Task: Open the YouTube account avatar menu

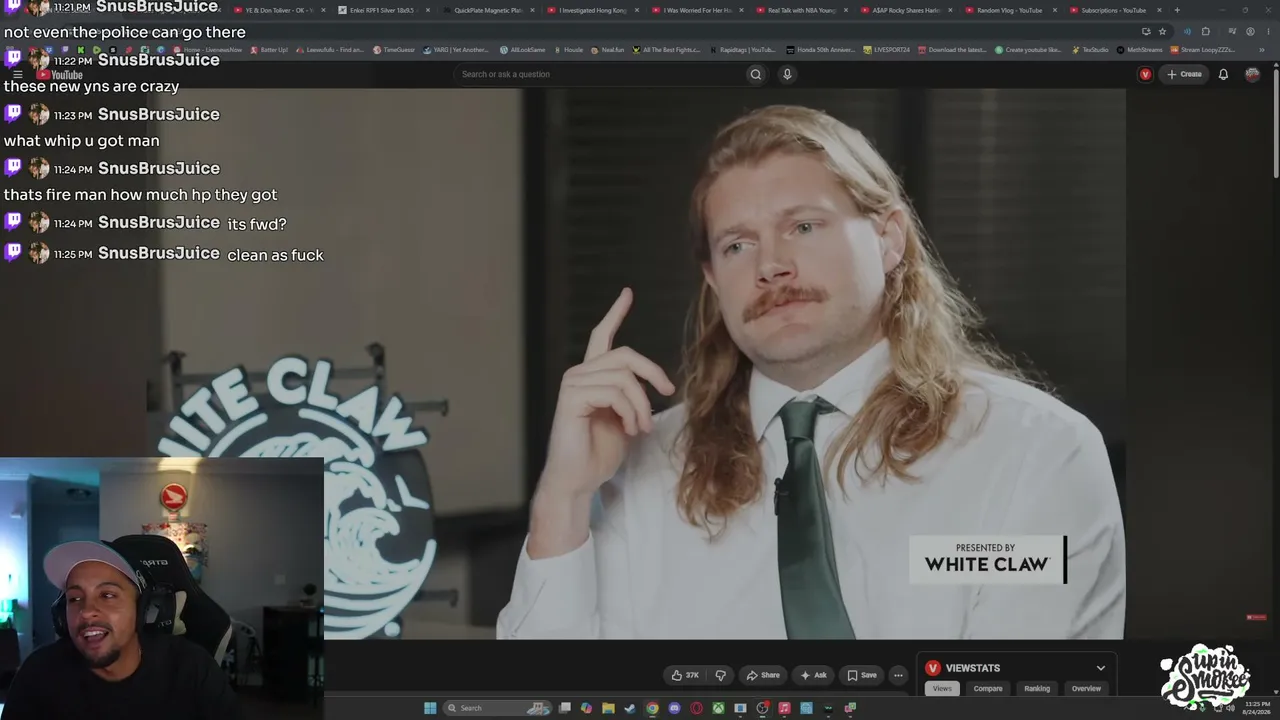Action: click(x=1252, y=74)
